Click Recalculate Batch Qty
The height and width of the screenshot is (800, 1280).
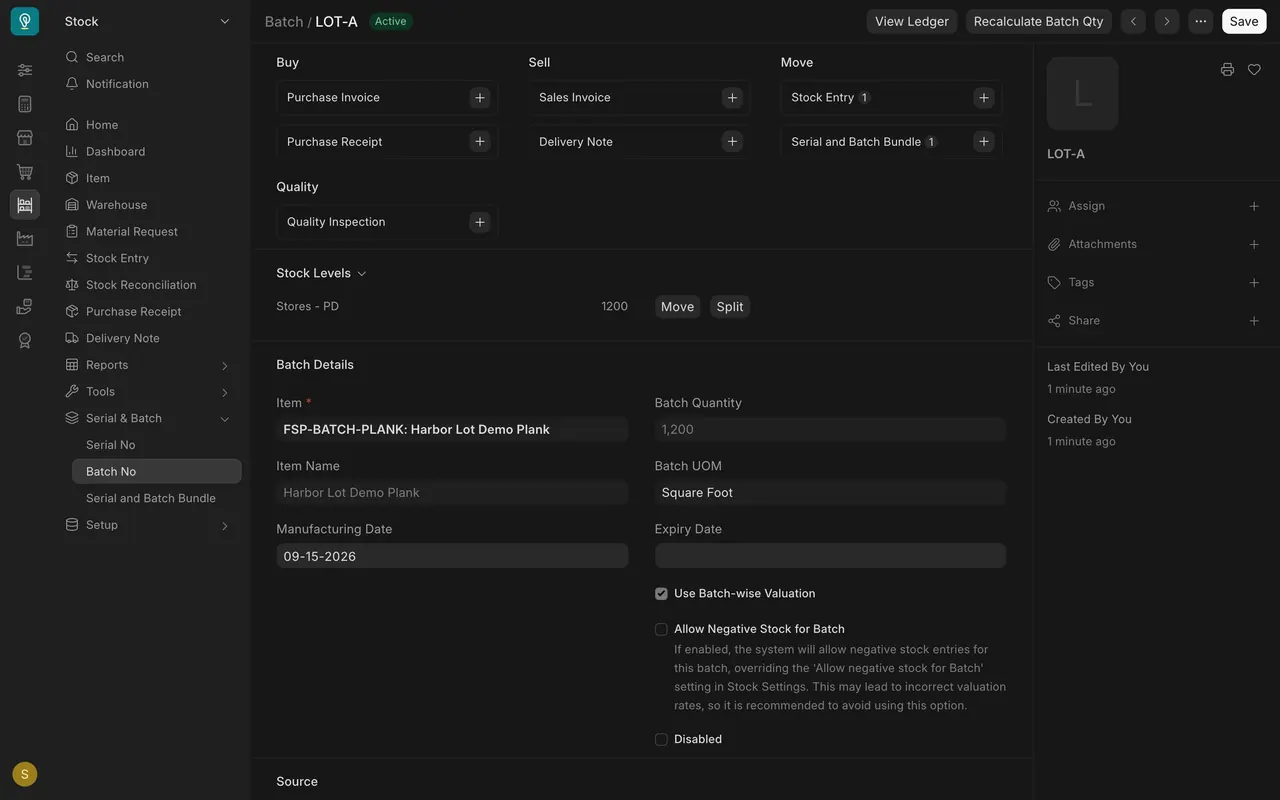[x=1039, y=21]
